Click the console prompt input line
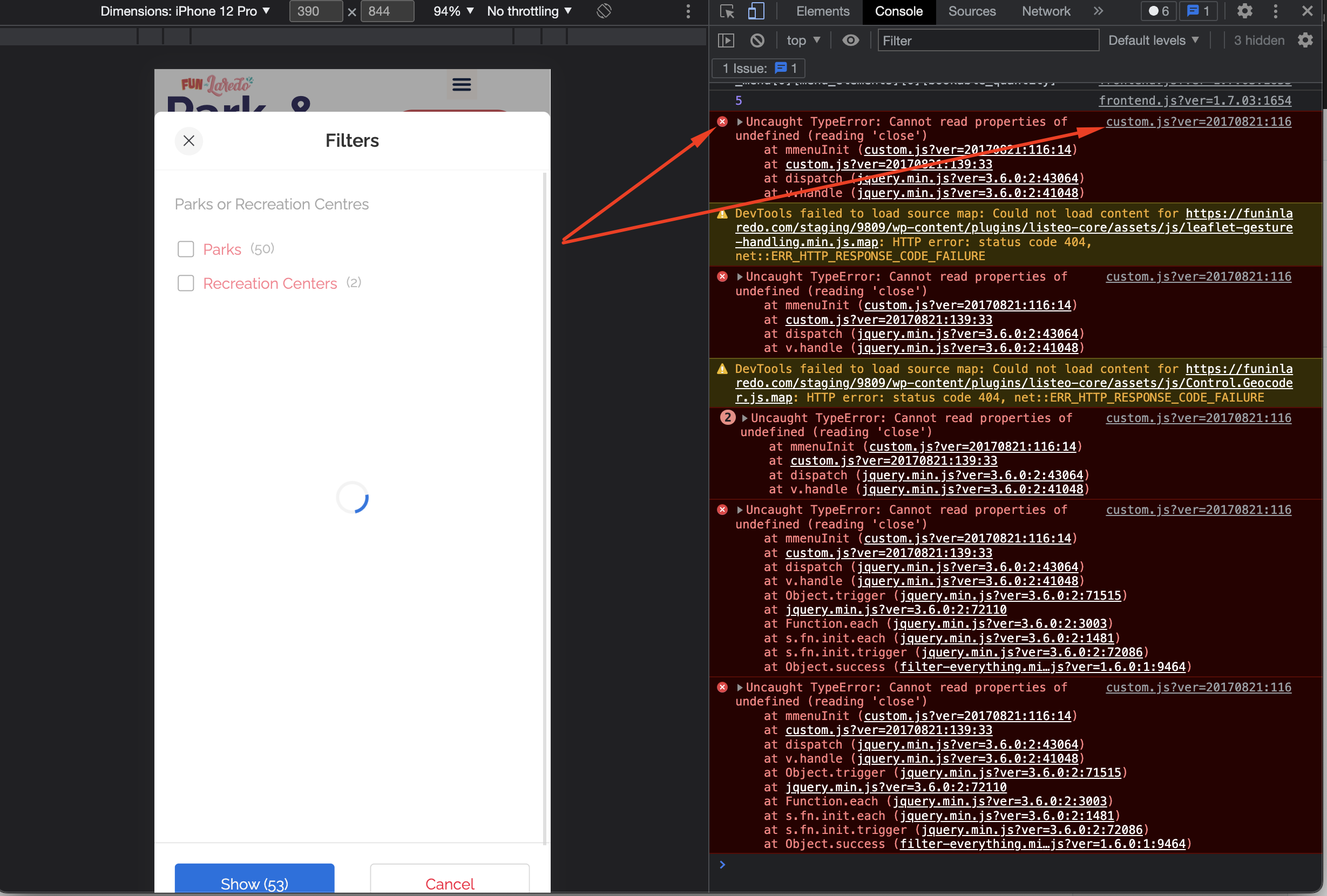1327x896 pixels. coord(1017,865)
